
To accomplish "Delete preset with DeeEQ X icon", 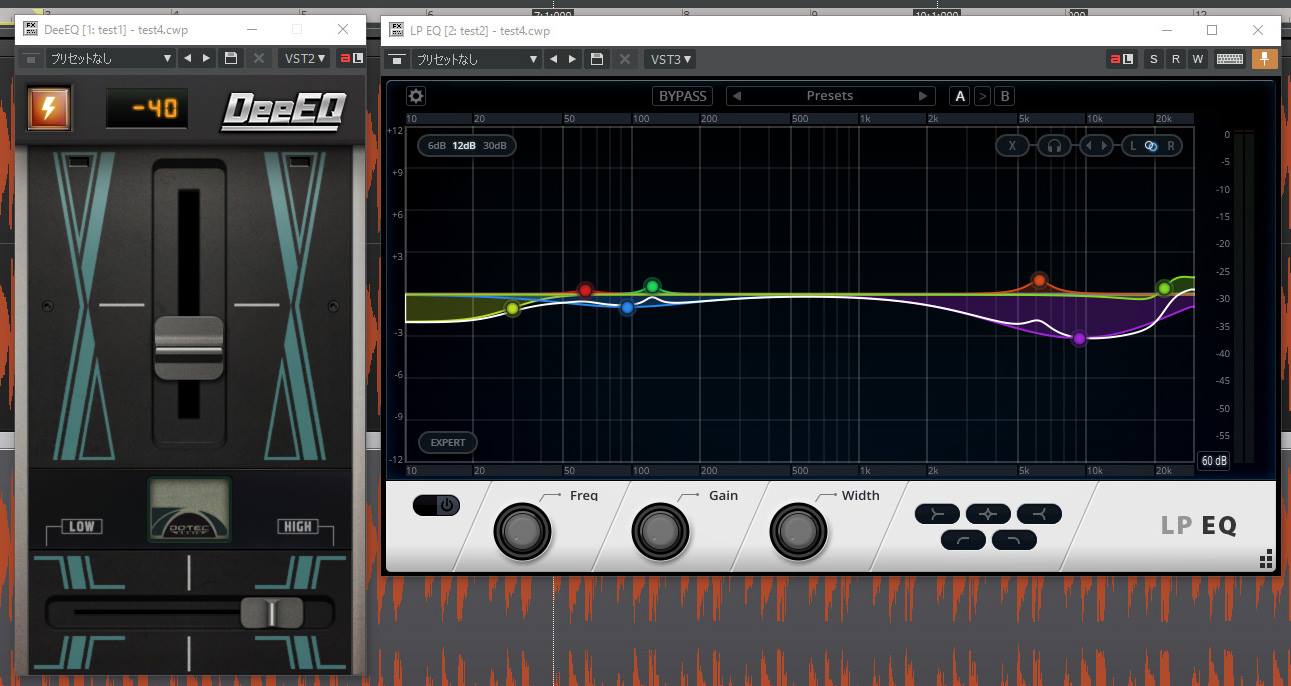I will [x=259, y=59].
